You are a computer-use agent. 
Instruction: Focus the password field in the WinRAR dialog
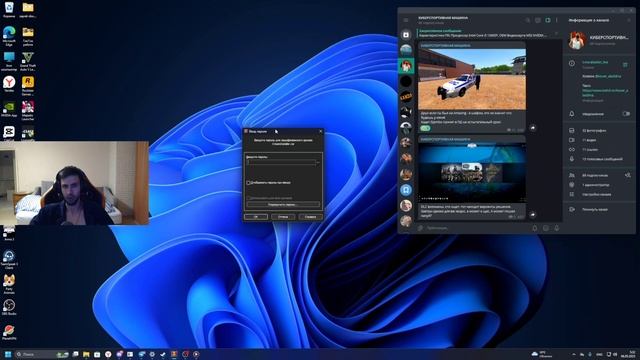pos(281,162)
